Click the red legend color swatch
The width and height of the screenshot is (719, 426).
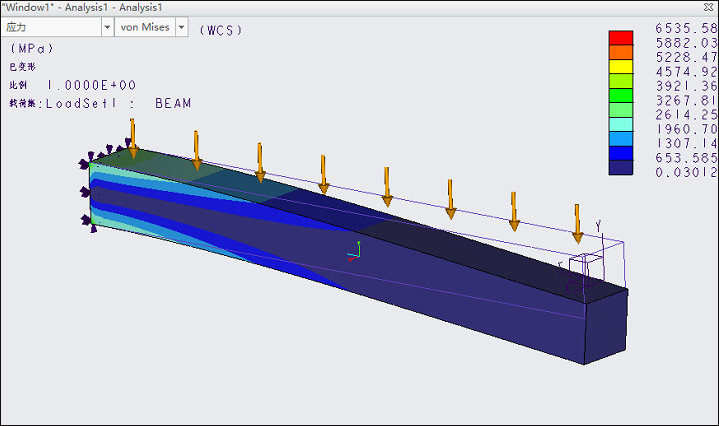621,38
